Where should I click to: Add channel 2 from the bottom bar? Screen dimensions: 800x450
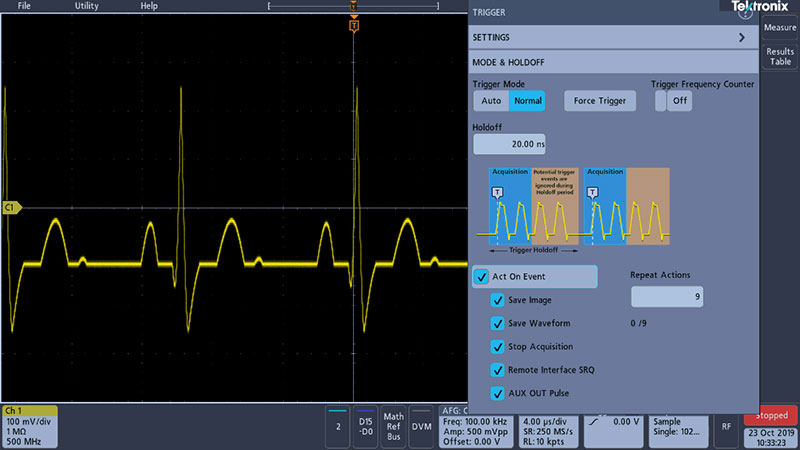point(340,425)
